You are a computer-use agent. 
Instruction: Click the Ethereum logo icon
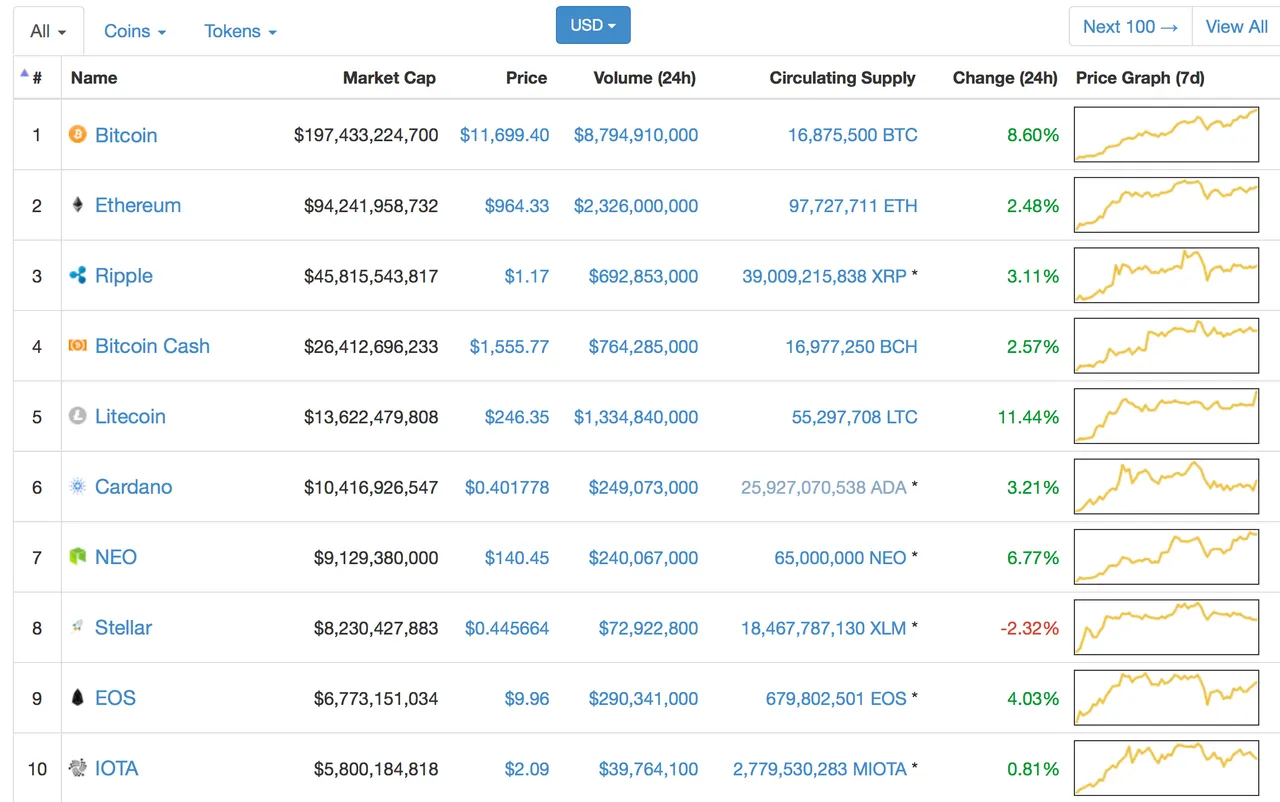pyautogui.click(x=77, y=205)
